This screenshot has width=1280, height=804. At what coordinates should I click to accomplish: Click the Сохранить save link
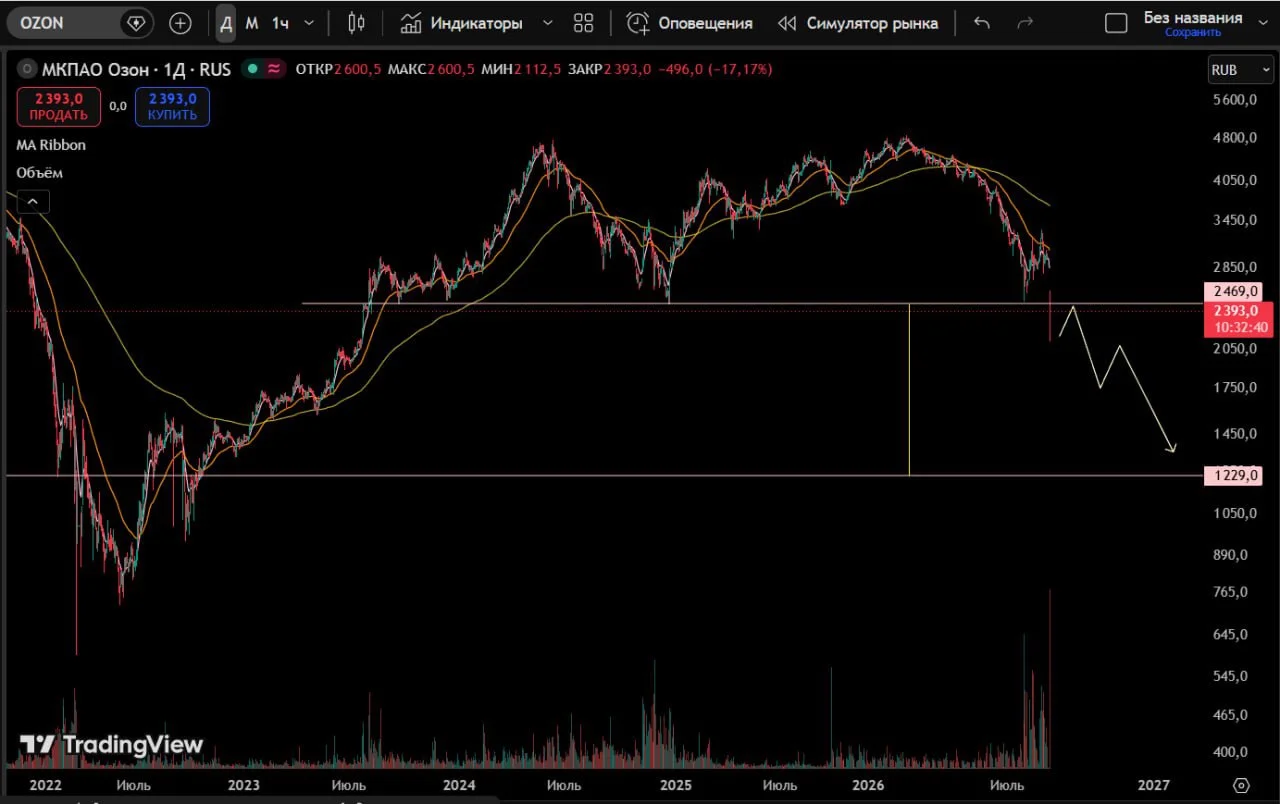(x=1193, y=33)
